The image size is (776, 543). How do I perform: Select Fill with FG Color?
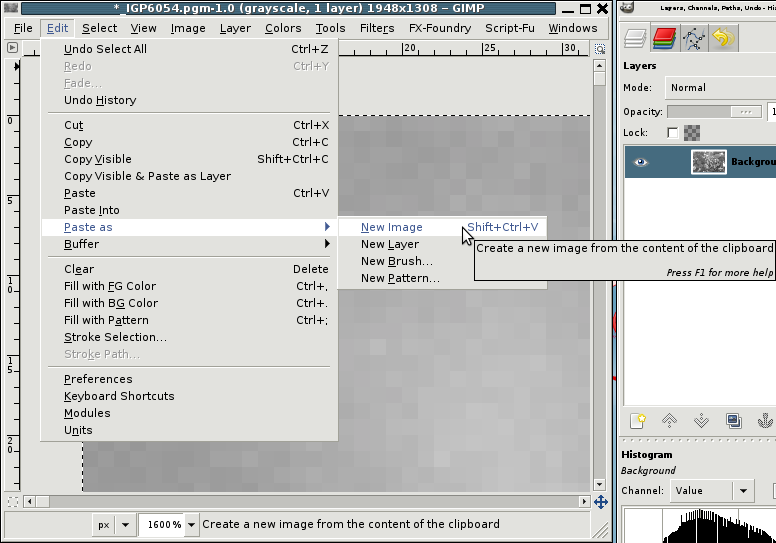[190, 286]
